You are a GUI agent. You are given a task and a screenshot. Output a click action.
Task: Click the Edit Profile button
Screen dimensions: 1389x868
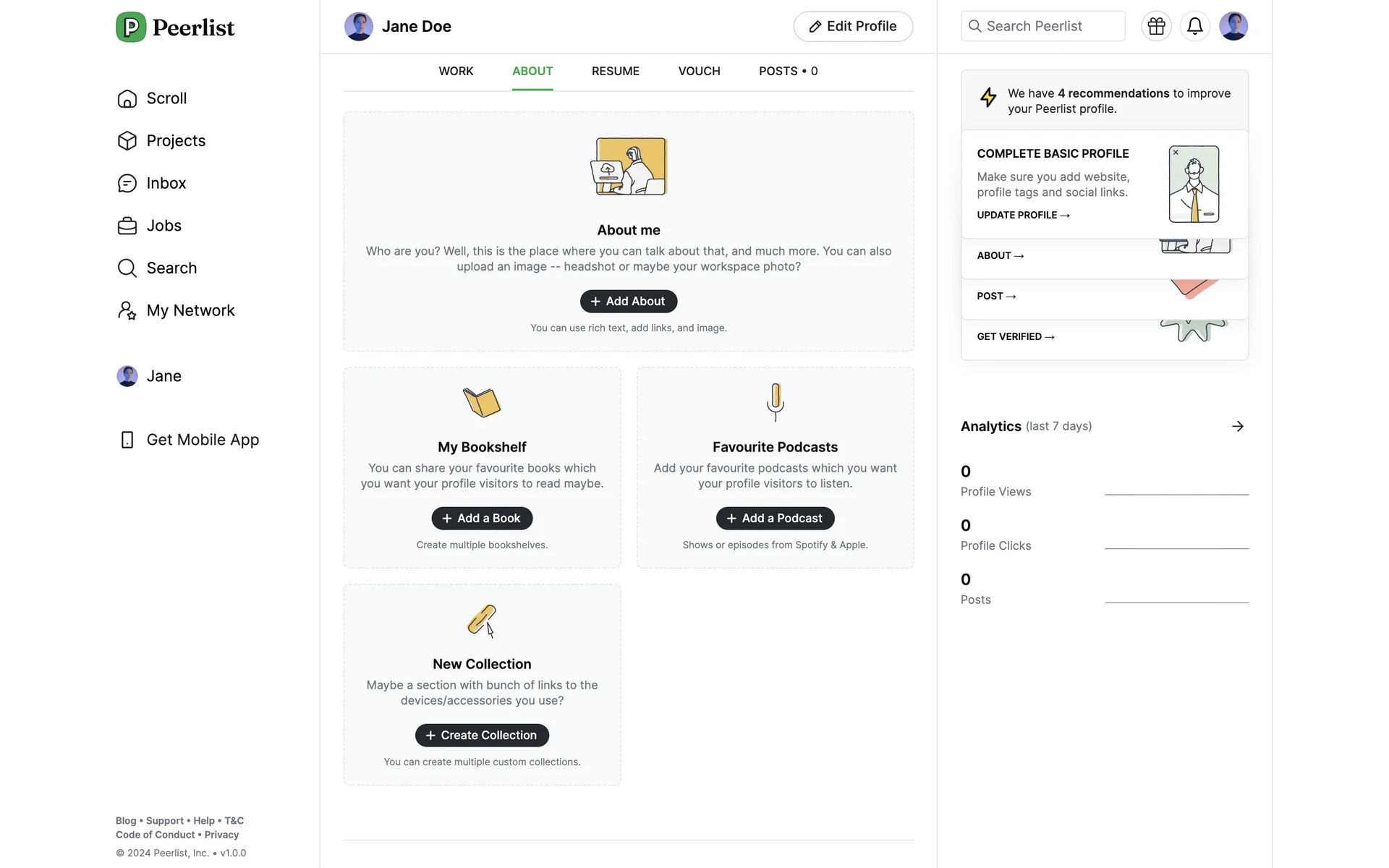click(x=852, y=27)
